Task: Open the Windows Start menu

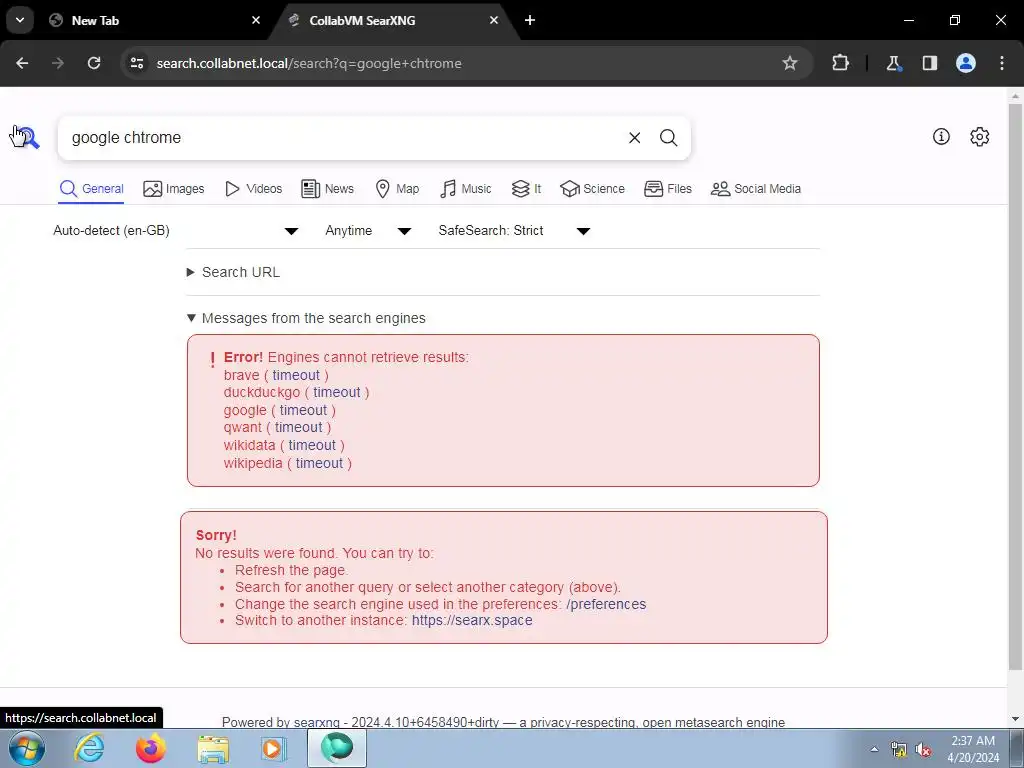Action: [x=27, y=748]
